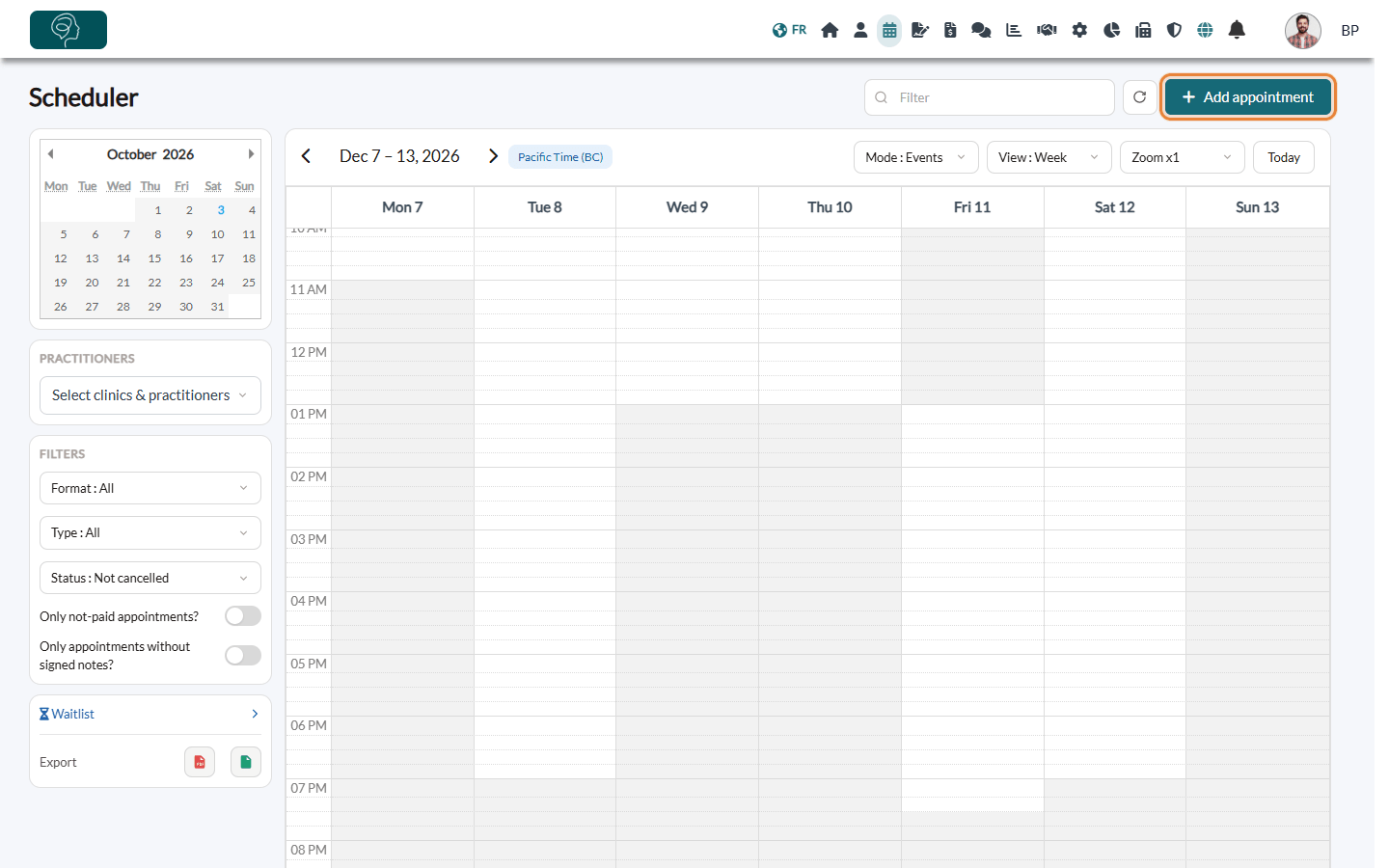Open the bar chart reports icon
Viewport: 1389px width, 868px height.
1014,30
